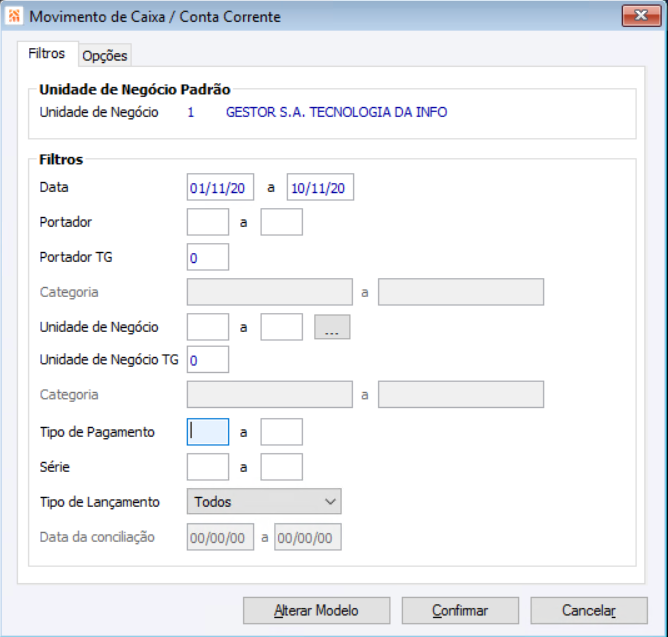This screenshot has width=668, height=637.
Task: Click the Portador TG field
Action: tap(208, 257)
